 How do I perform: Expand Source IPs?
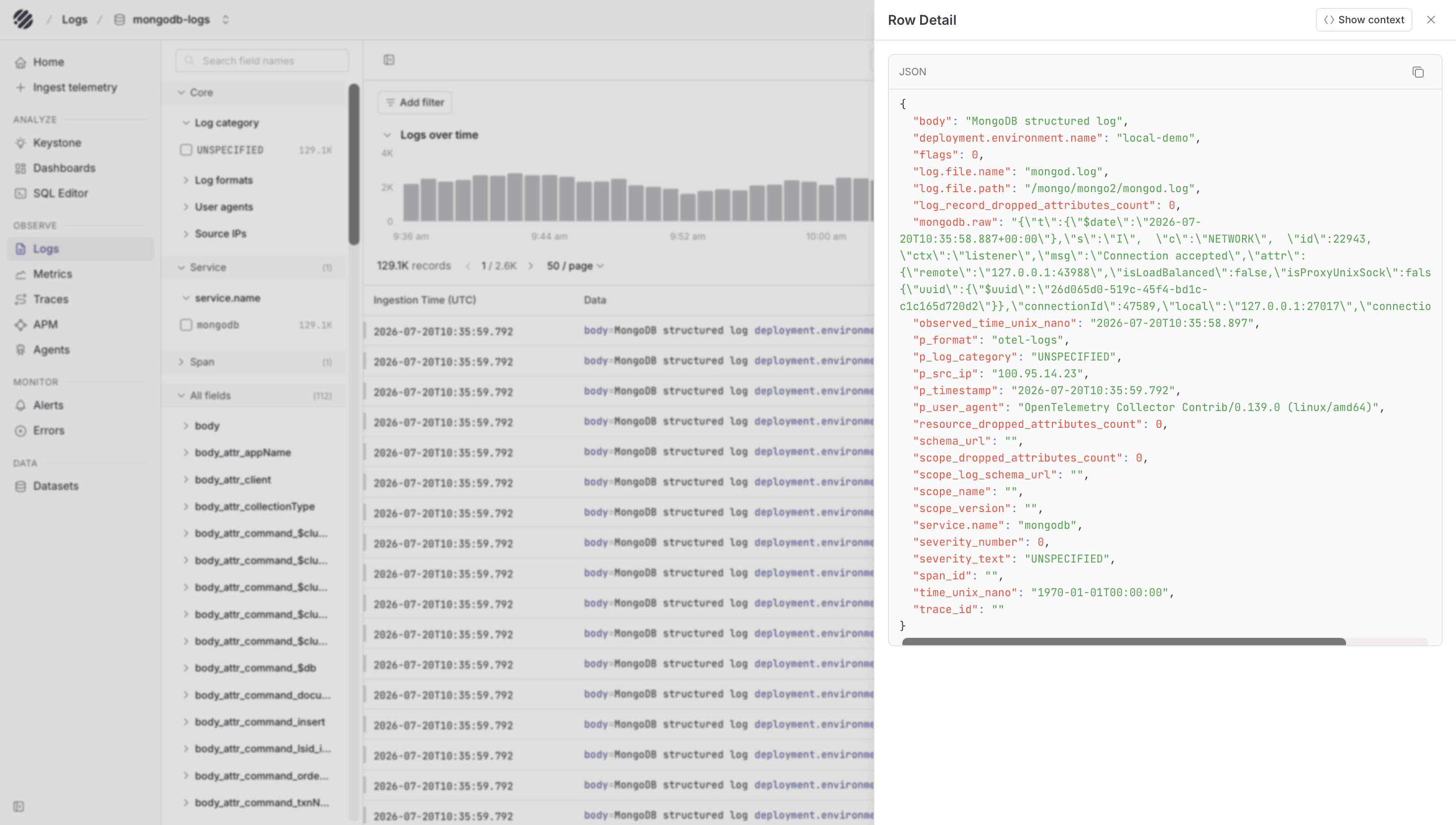[186, 233]
